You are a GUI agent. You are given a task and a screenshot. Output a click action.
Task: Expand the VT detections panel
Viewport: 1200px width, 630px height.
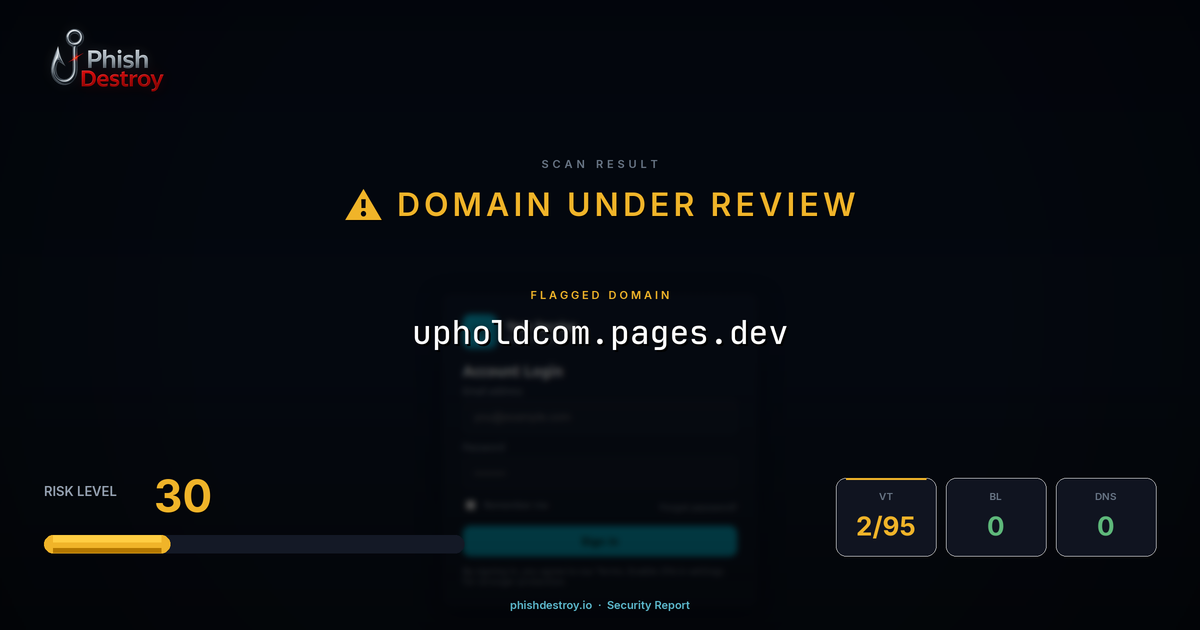pyautogui.click(x=886, y=517)
